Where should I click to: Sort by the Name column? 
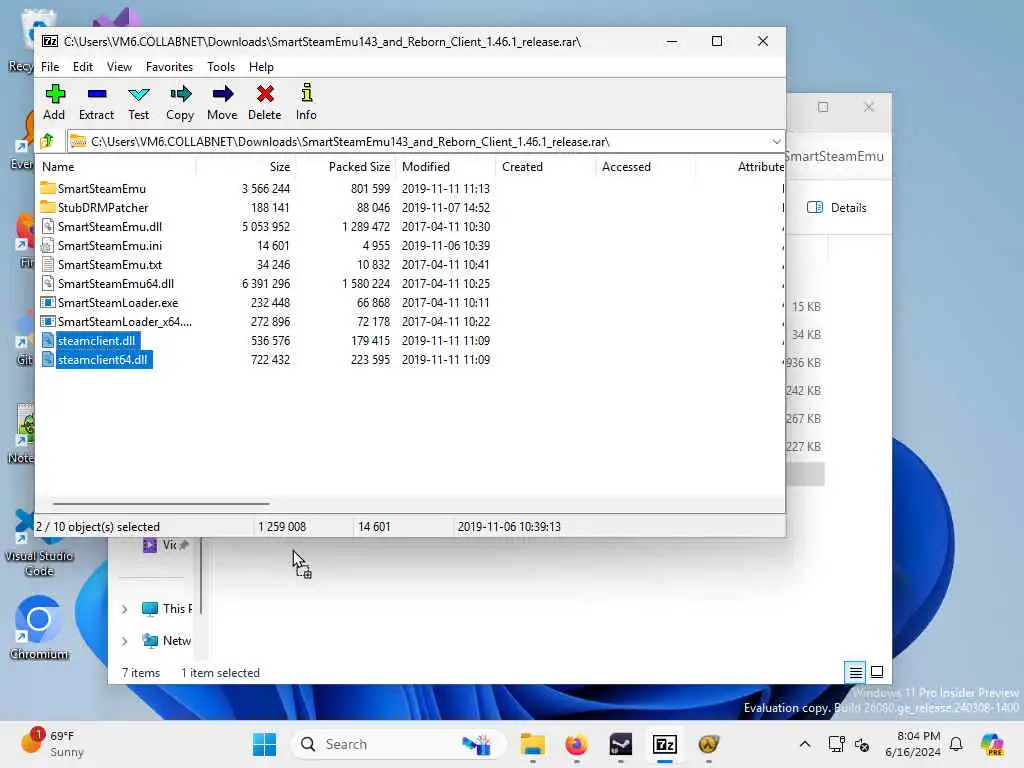pyautogui.click(x=116, y=167)
